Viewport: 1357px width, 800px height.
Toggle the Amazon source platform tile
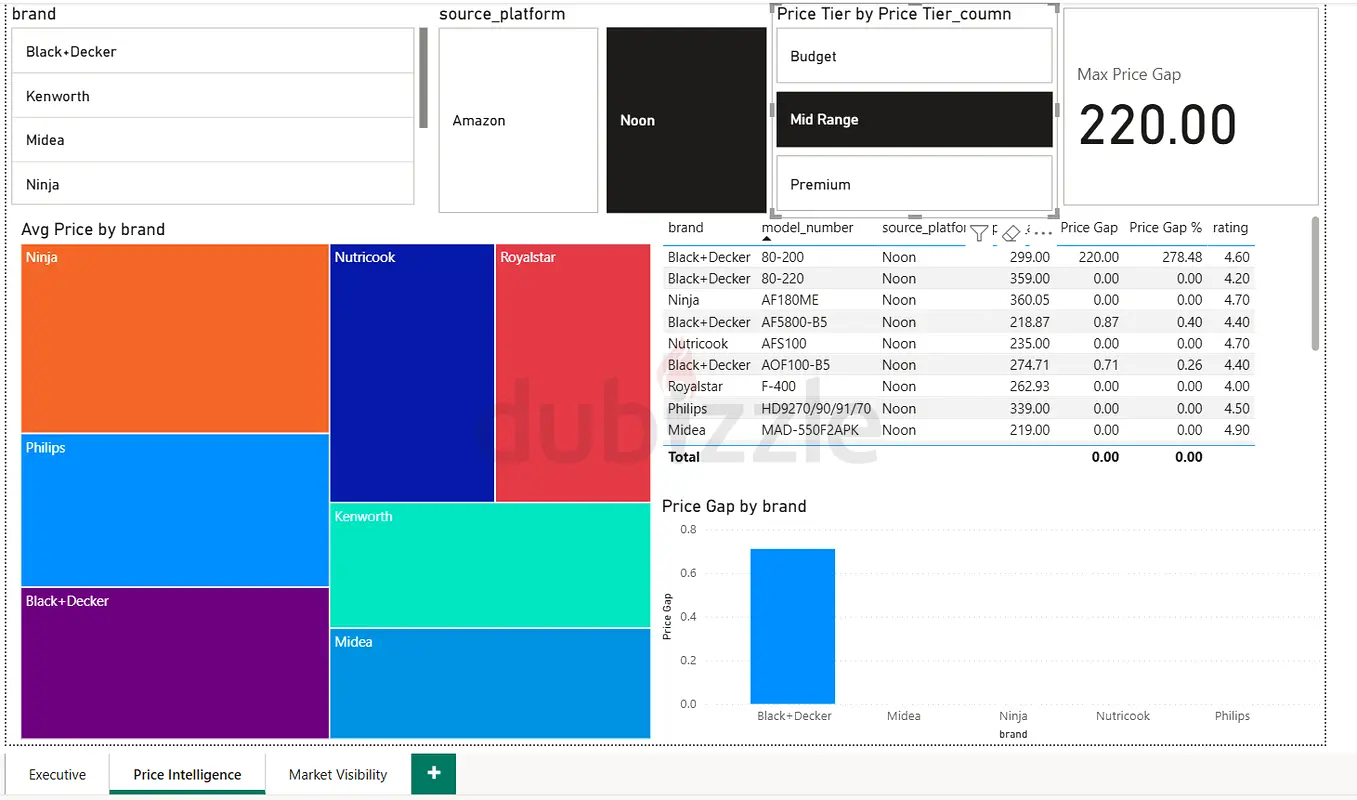518,120
